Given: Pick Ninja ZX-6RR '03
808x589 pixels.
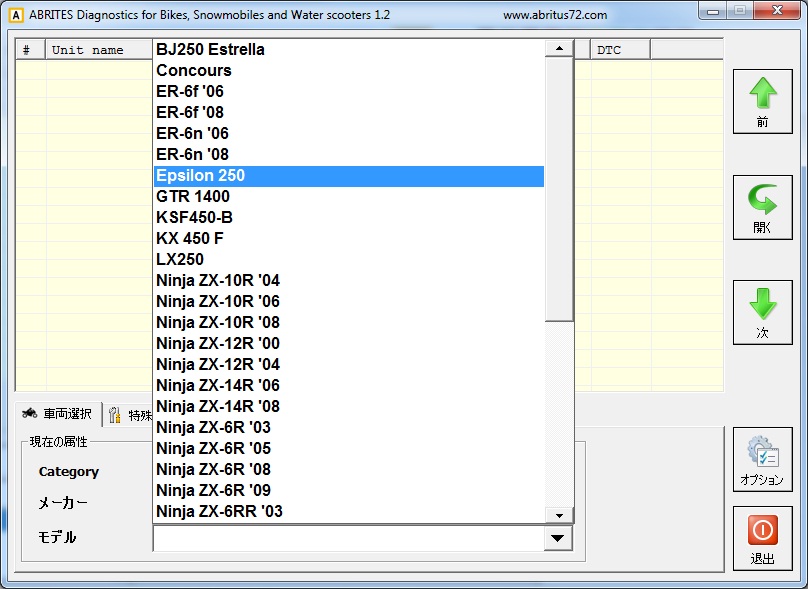Looking at the screenshot, I should [349, 512].
